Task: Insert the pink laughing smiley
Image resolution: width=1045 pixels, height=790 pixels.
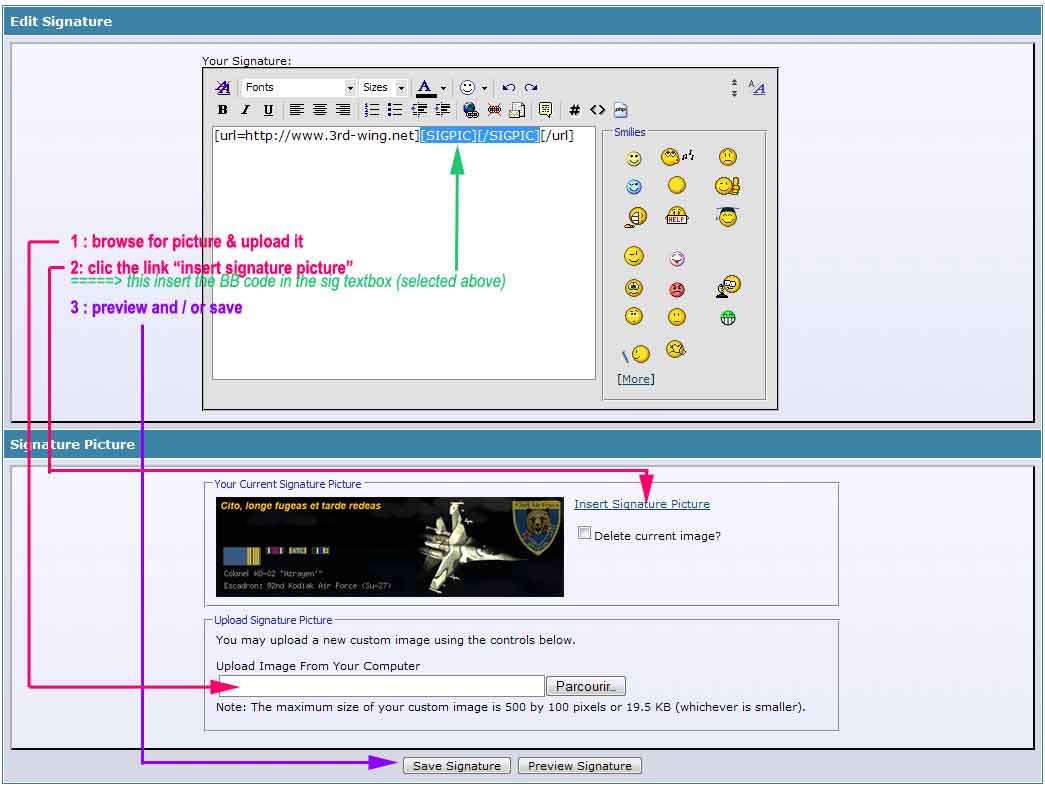Action: 676,259
